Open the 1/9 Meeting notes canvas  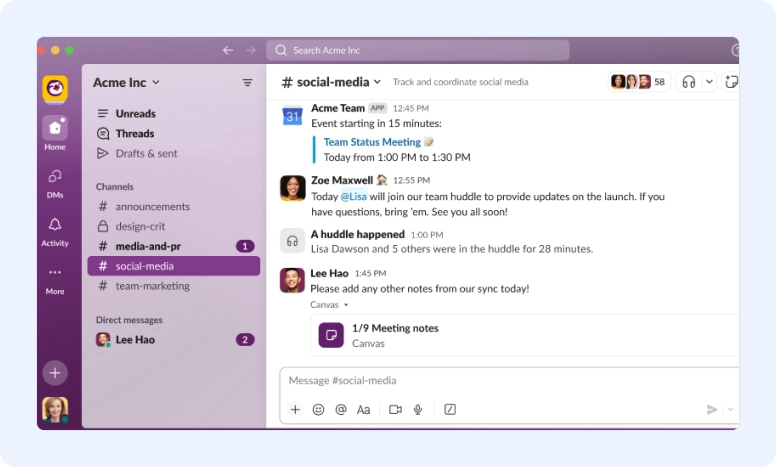click(525, 335)
